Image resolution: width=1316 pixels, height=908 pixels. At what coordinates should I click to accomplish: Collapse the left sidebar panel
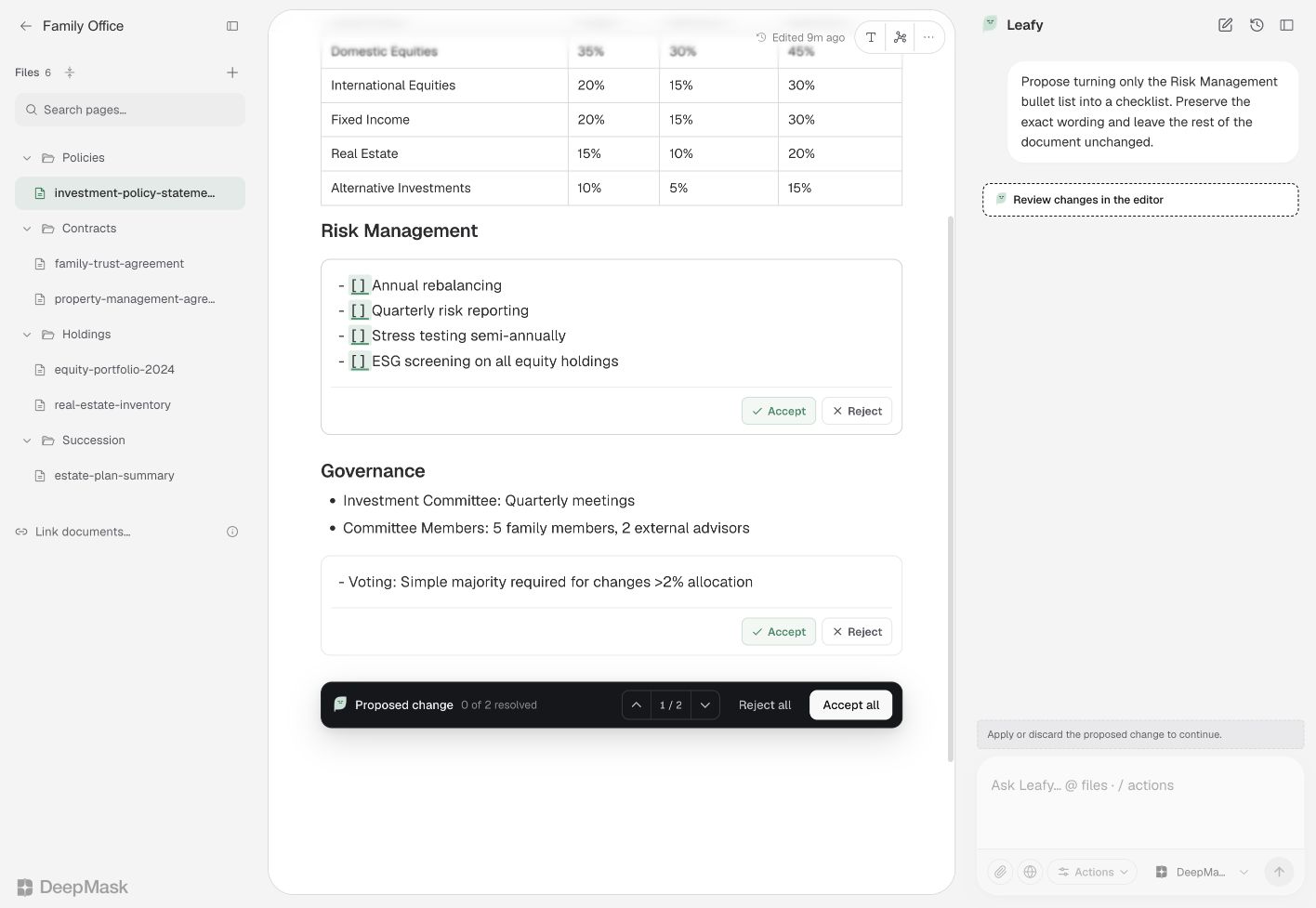pos(232,26)
